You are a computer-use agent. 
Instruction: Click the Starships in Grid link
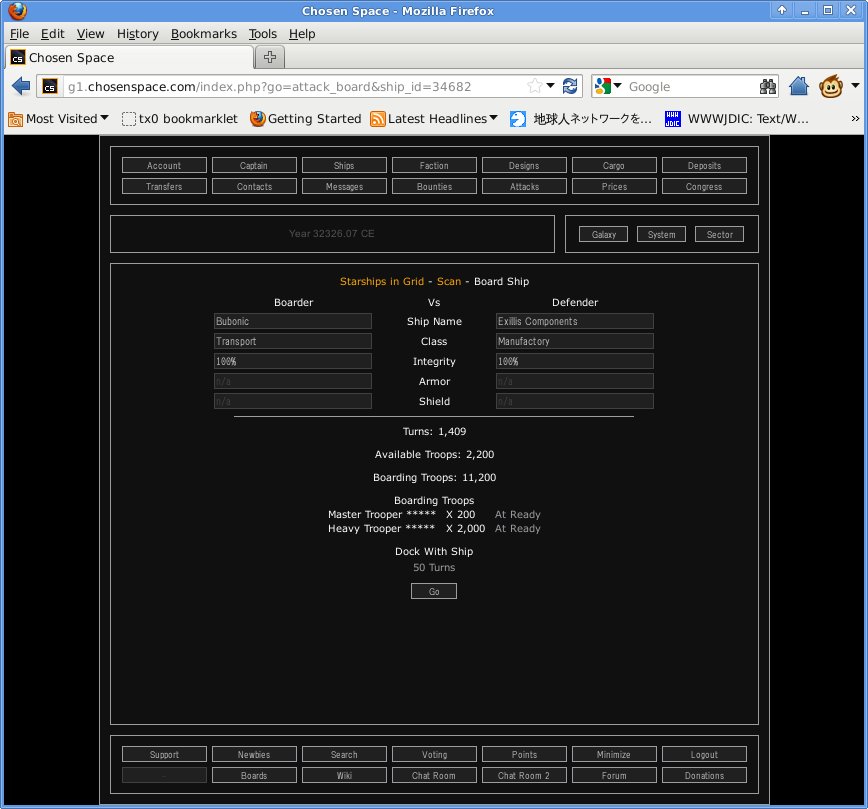pos(382,281)
